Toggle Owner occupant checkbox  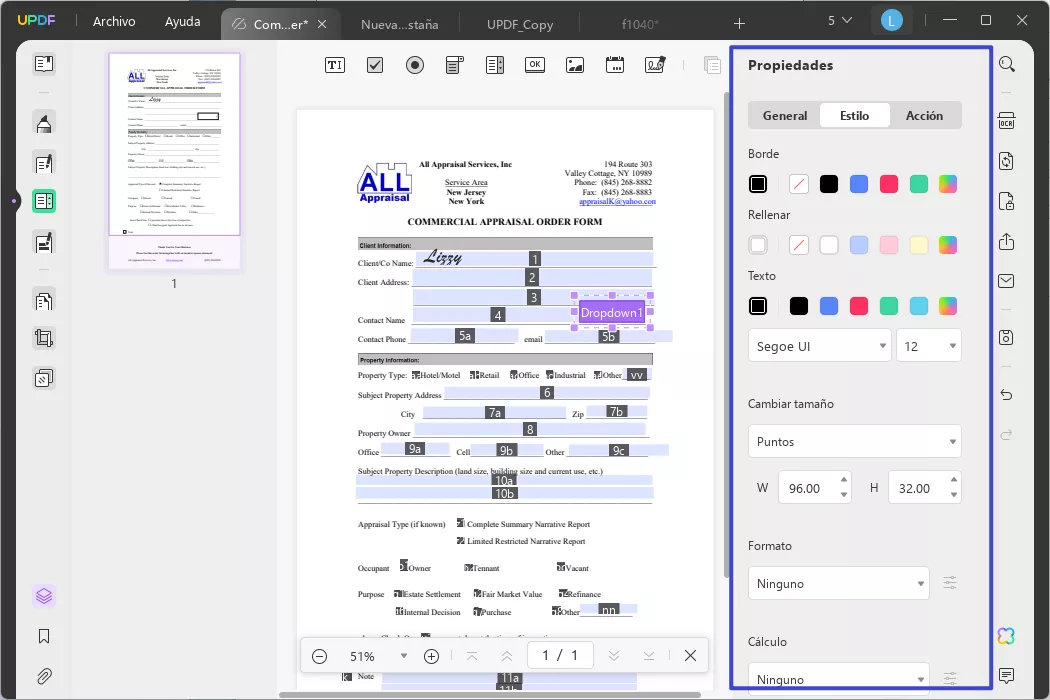[x=404, y=566]
